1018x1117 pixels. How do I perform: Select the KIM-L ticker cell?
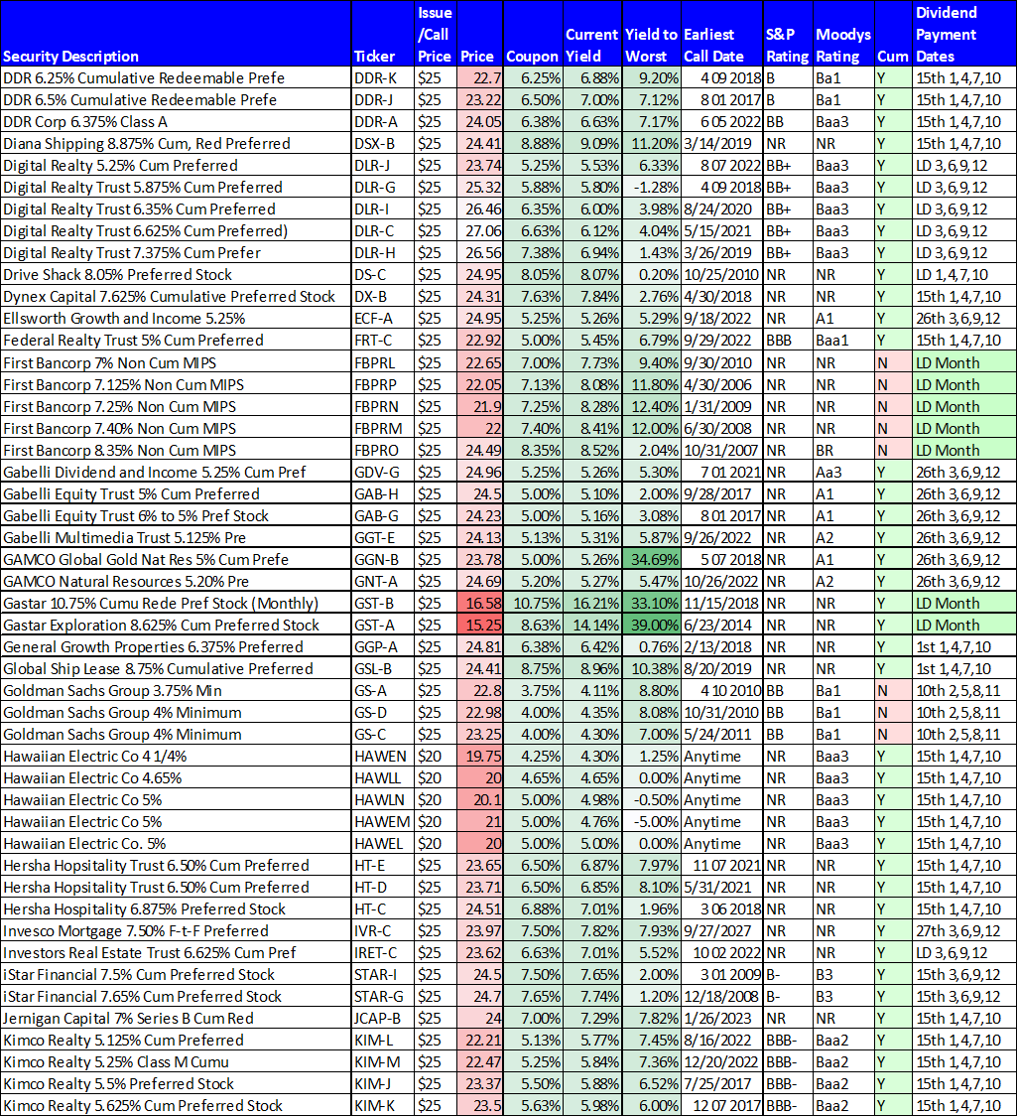click(x=383, y=1040)
